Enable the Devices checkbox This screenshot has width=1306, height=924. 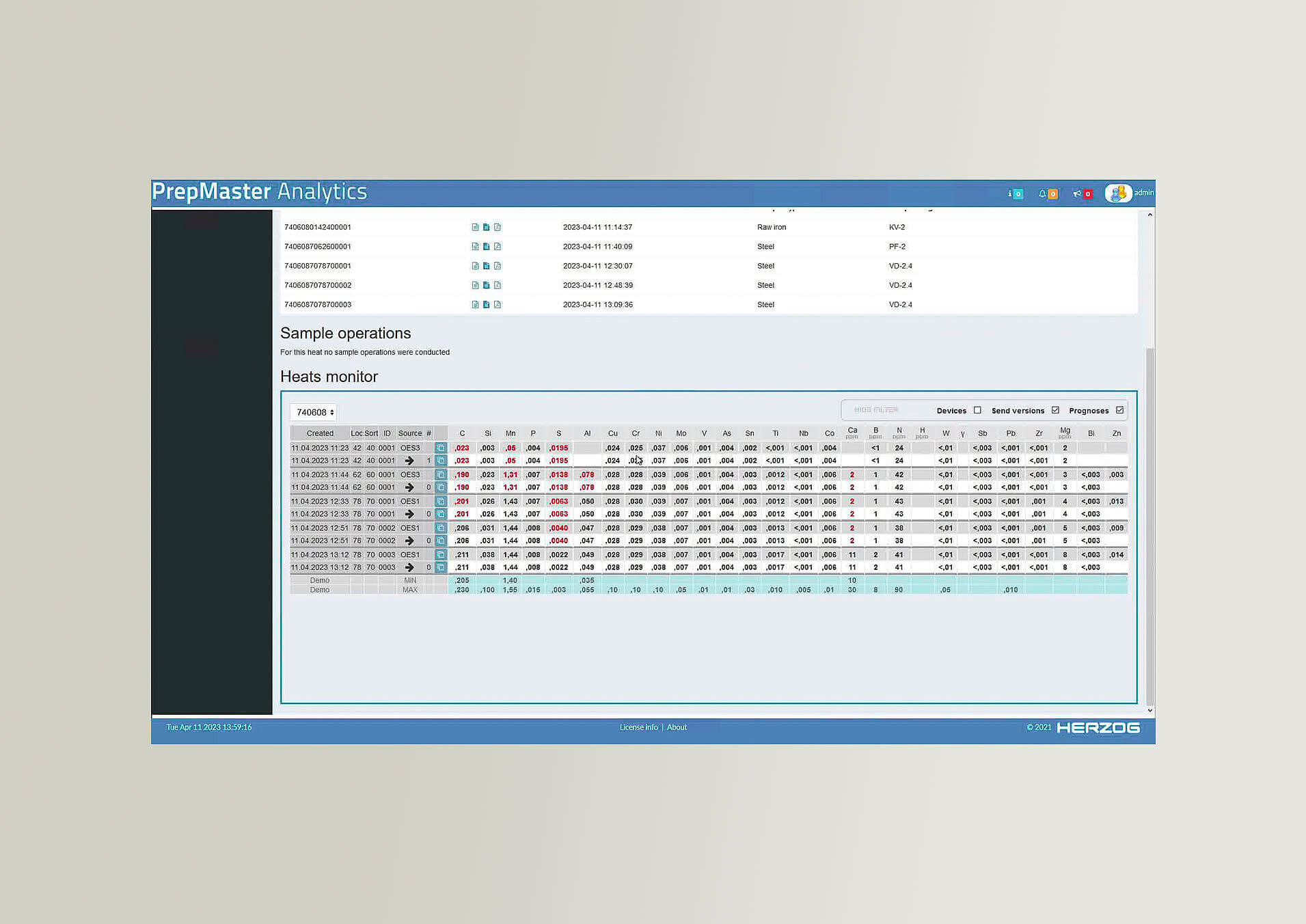(977, 411)
